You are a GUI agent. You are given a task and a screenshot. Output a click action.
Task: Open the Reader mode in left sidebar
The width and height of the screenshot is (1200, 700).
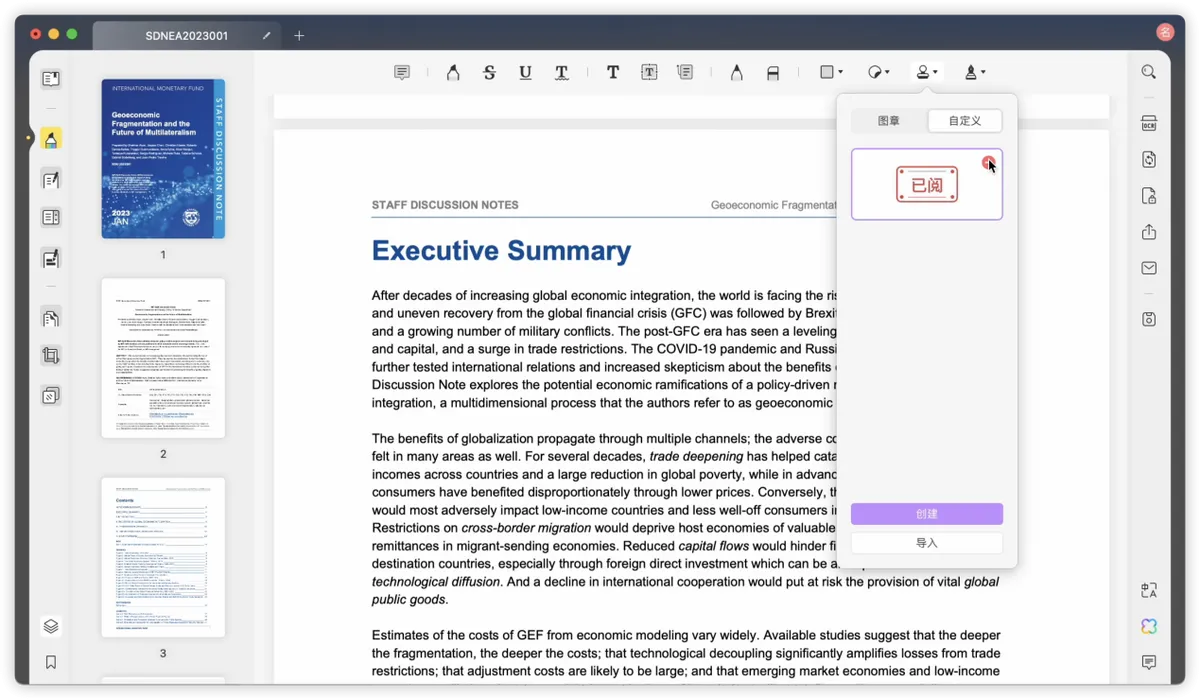click(x=51, y=79)
